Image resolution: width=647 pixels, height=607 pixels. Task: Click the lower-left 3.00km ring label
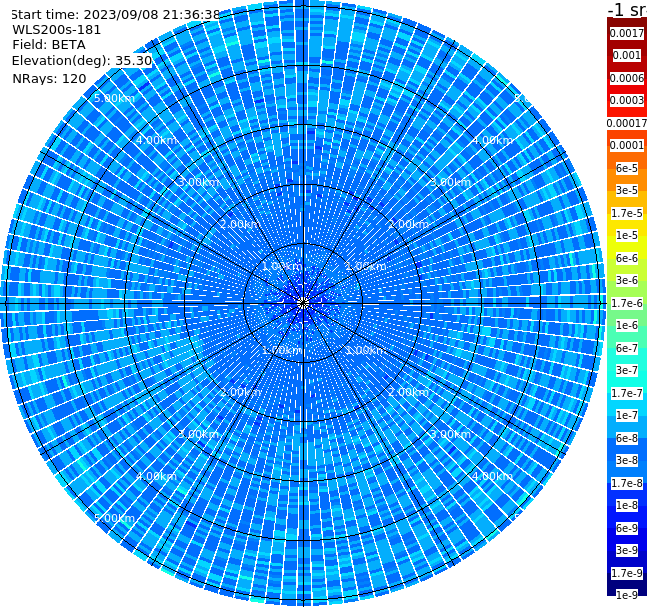tap(198, 434)
